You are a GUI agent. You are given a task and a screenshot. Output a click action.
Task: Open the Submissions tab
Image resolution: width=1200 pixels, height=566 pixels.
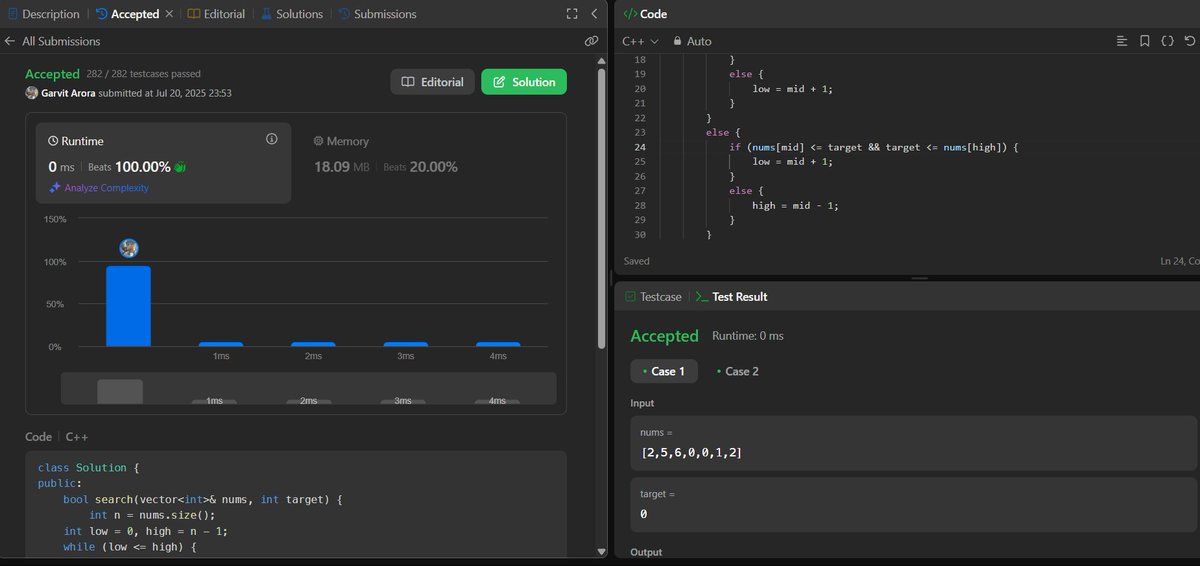click(x=377, y=14)
